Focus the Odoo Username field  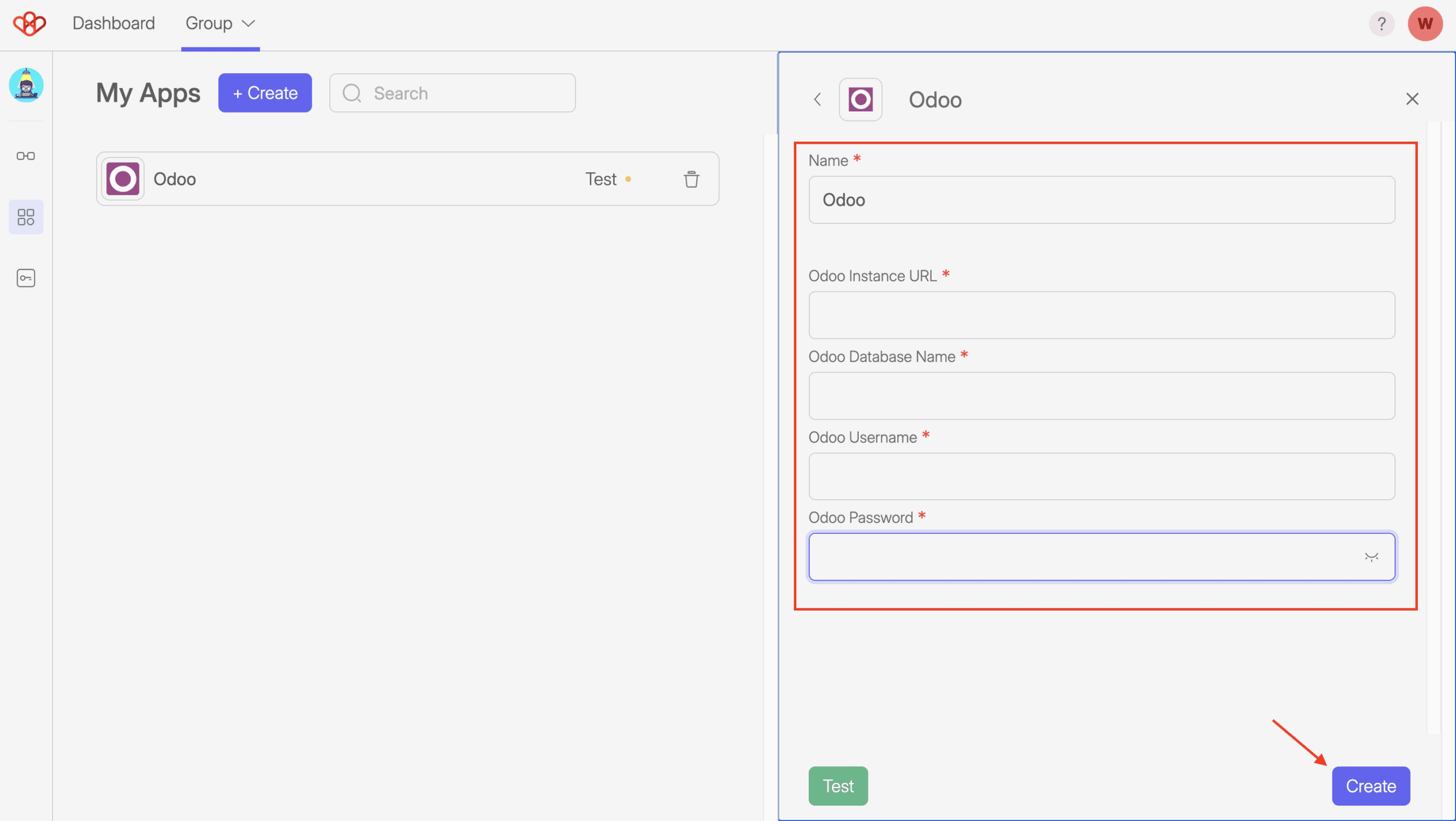tap(1102, 476)
